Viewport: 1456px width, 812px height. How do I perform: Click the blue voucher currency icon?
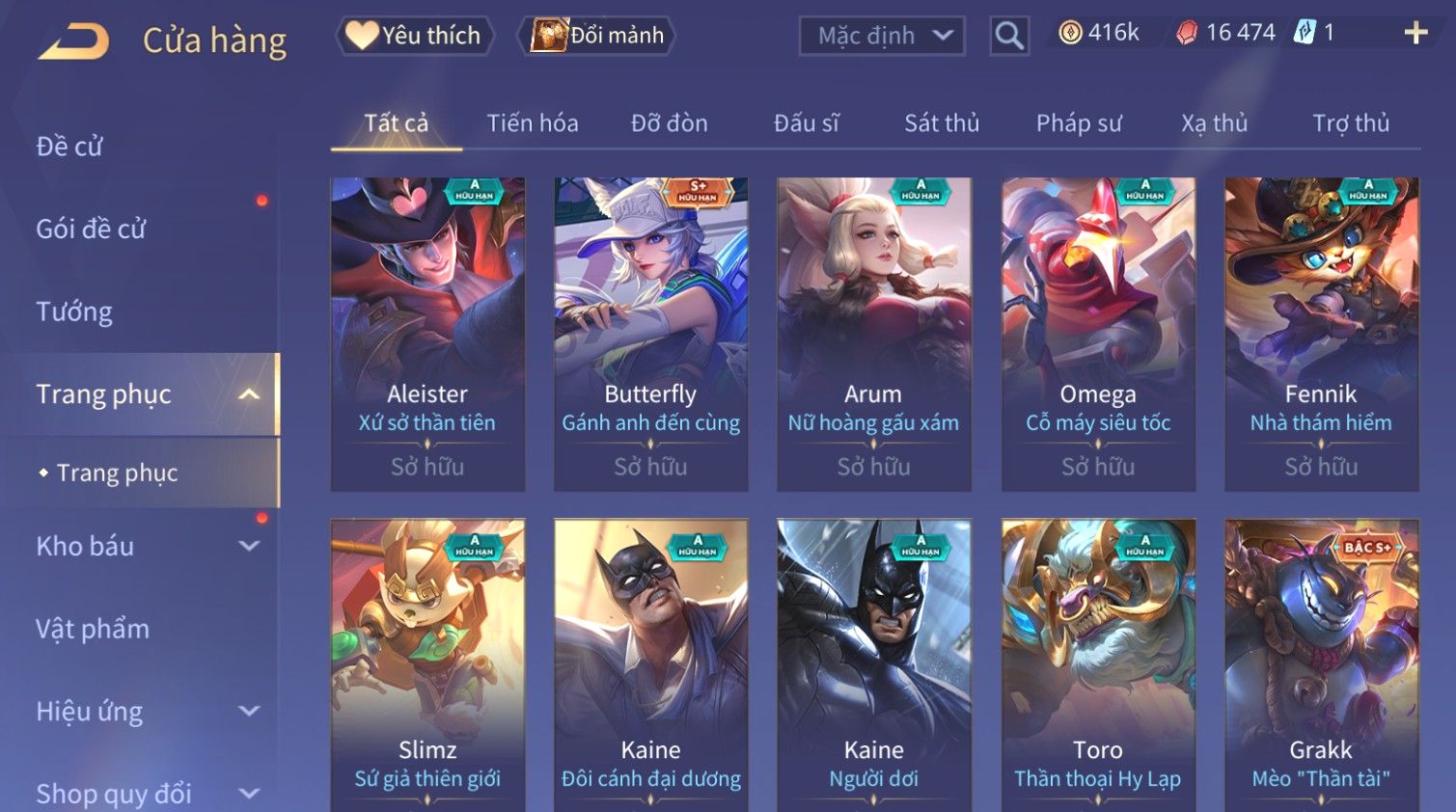pyautogui.click(x=1305, y=33)
